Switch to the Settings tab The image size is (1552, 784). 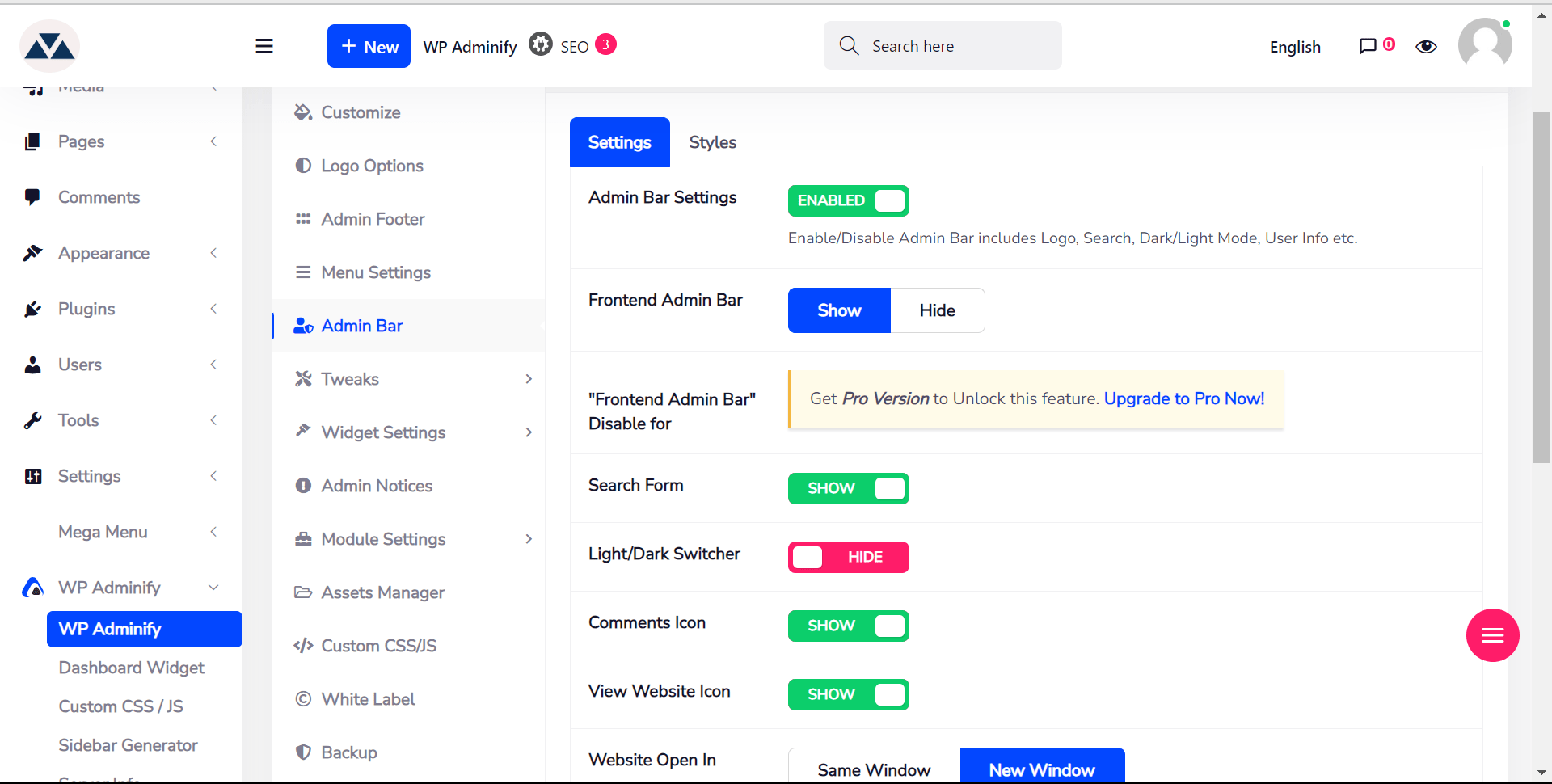(x=620, y=142)
